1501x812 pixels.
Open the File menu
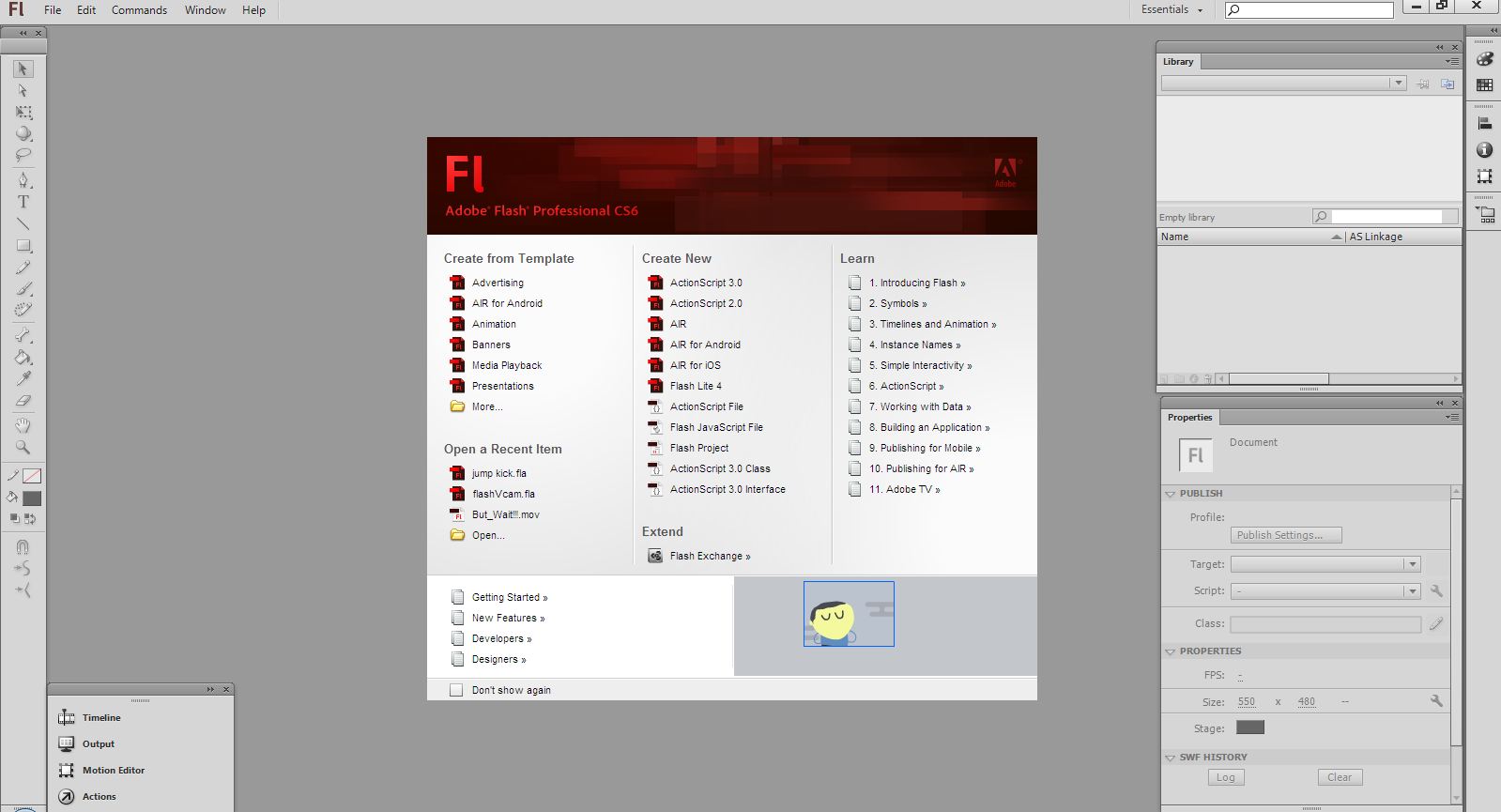(x=53, y=9)
